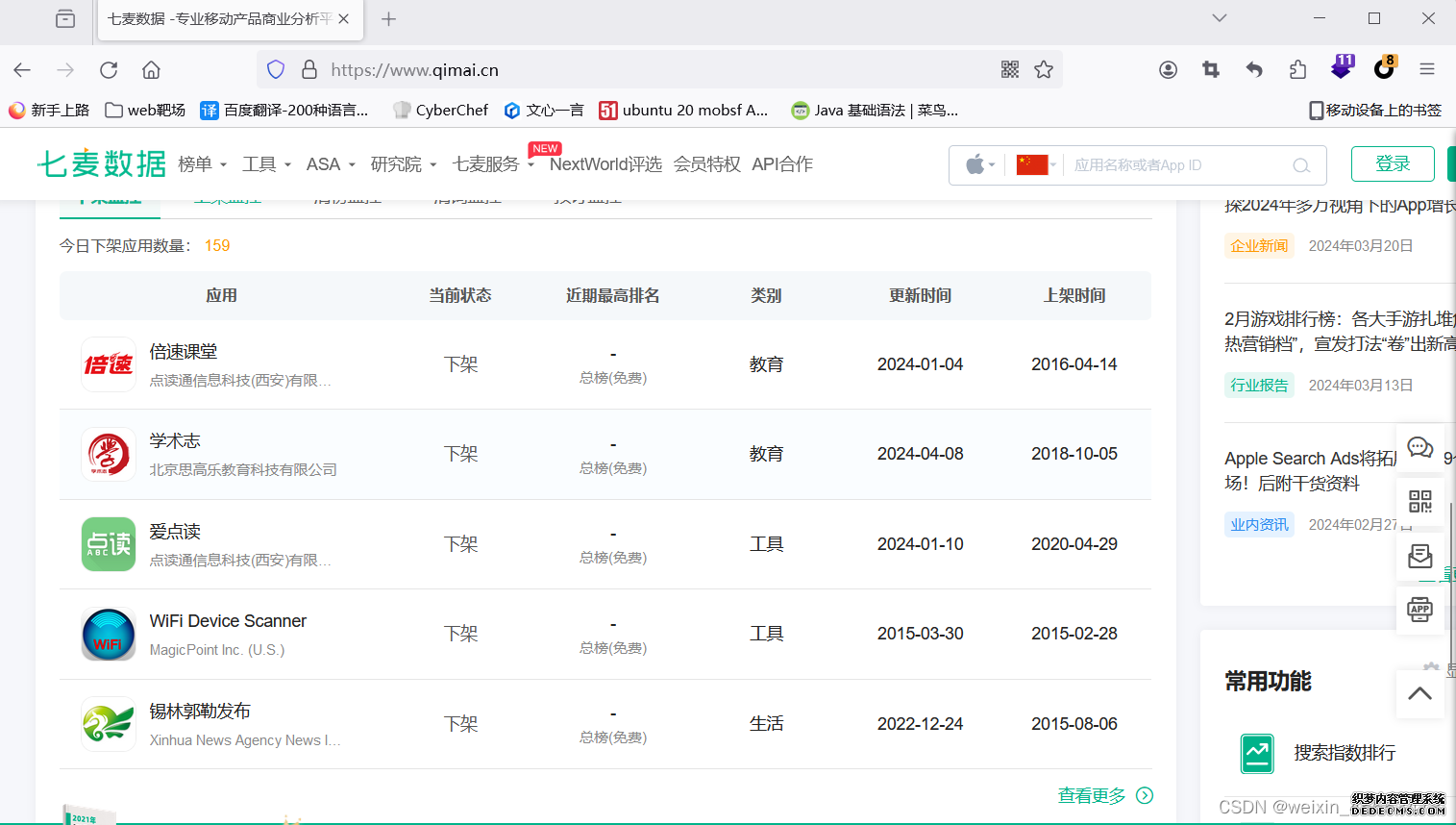Expand the 工具 navigation dropdown
Viewport: 1456px width, 825px height.
(266, 164)
